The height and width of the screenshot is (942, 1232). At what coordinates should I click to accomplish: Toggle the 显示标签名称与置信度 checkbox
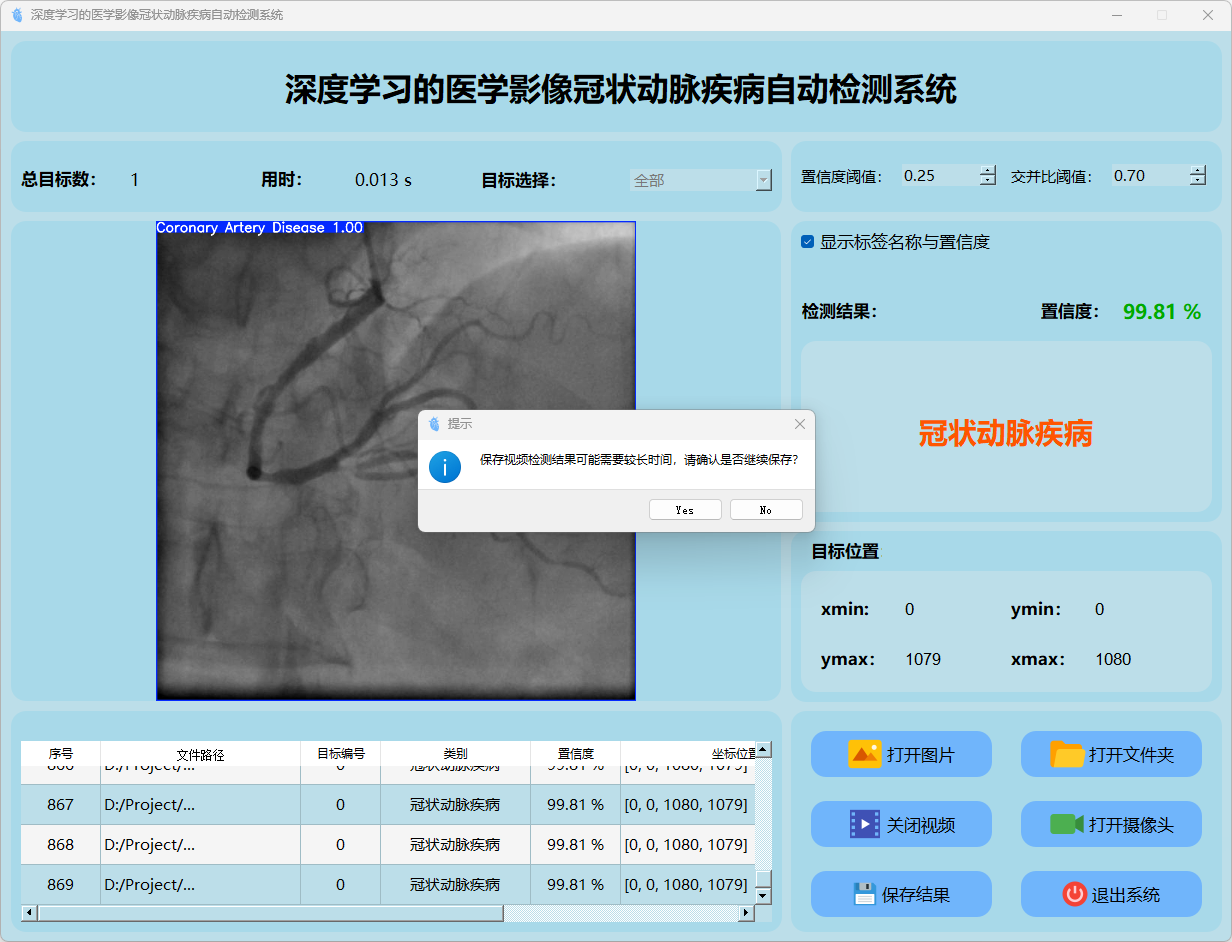point(808,242)
